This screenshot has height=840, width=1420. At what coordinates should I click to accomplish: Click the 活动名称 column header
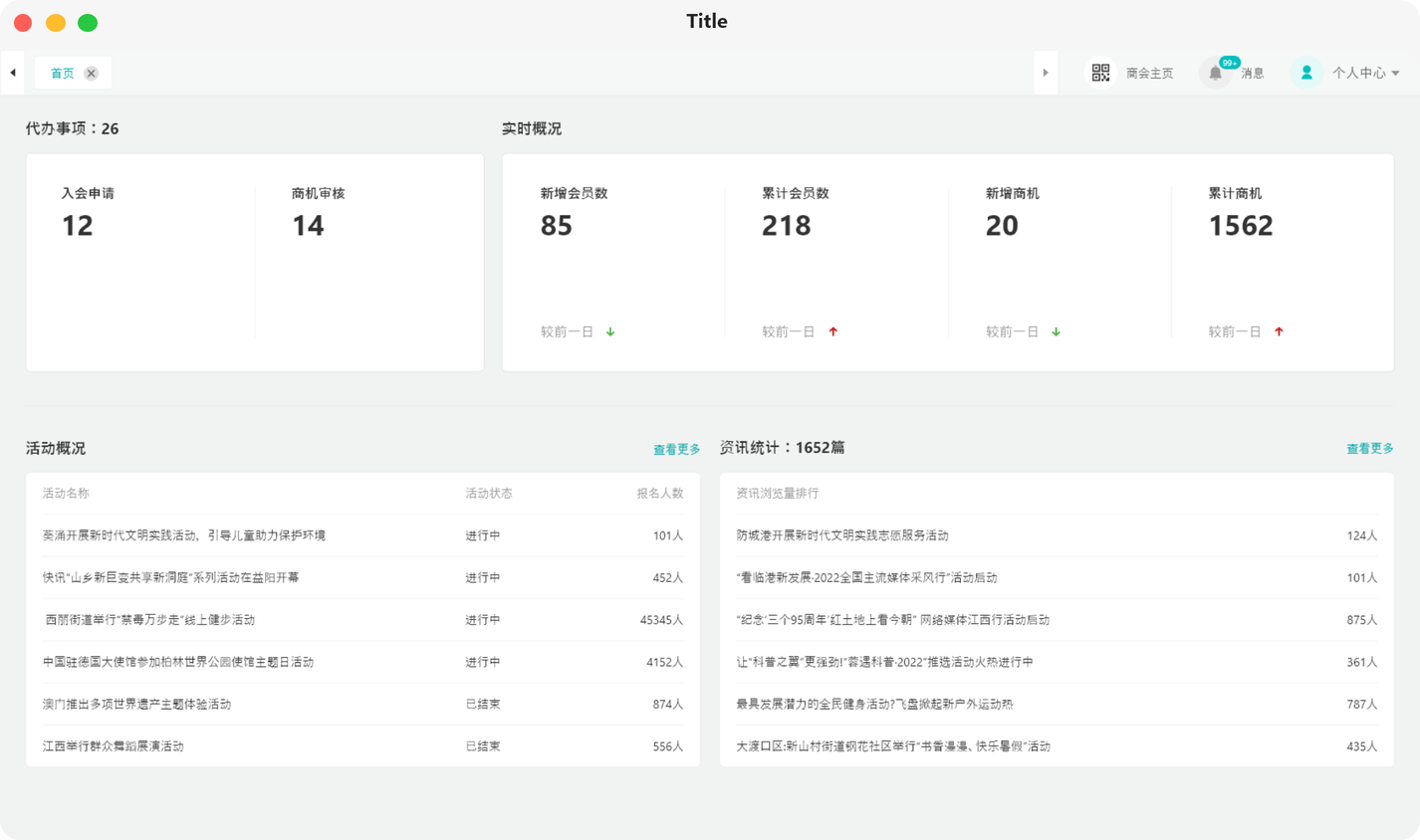click(66, 494)
